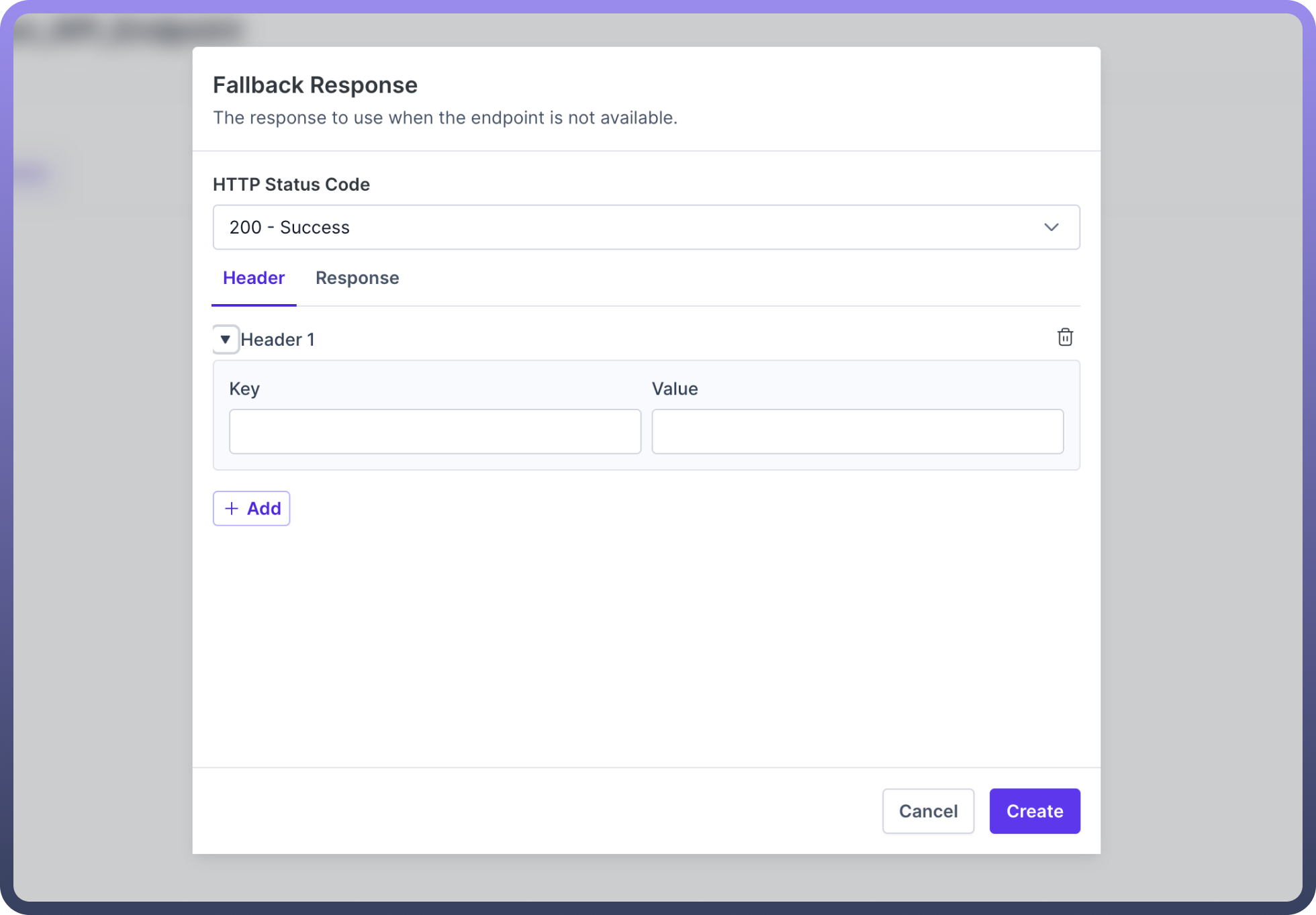This screenshot has height=915, width=1316.
Task: Click the dialog description text under title
Action: tap(445, 117)
